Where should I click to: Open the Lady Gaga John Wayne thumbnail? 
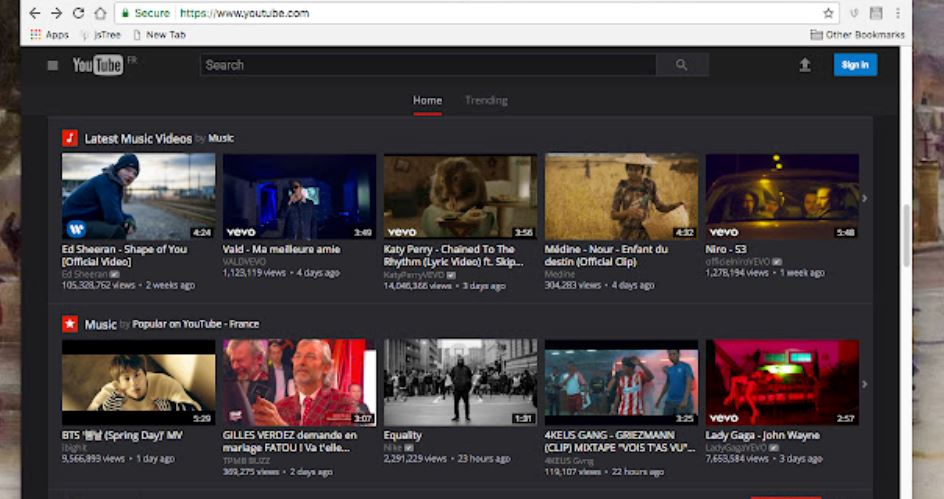point(782,382)
